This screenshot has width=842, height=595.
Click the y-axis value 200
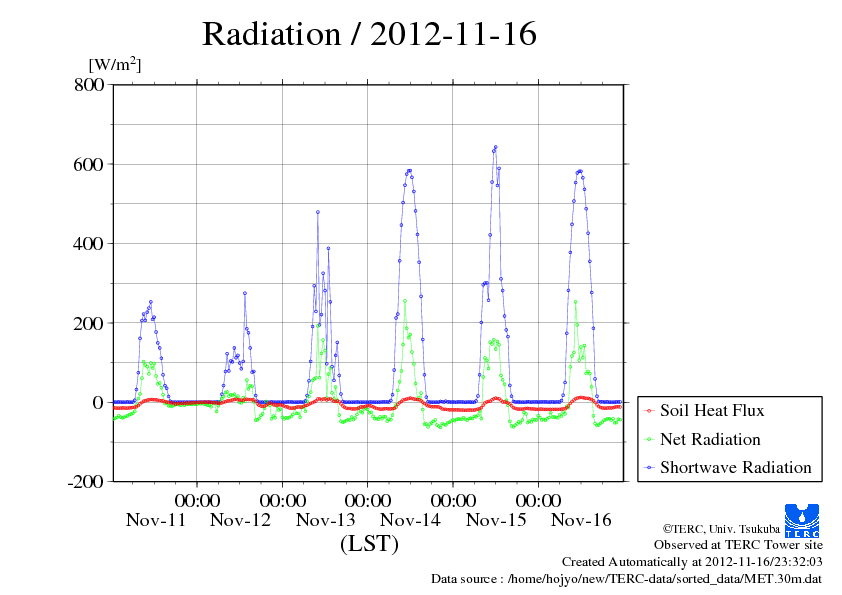click(x=89, y=323)
